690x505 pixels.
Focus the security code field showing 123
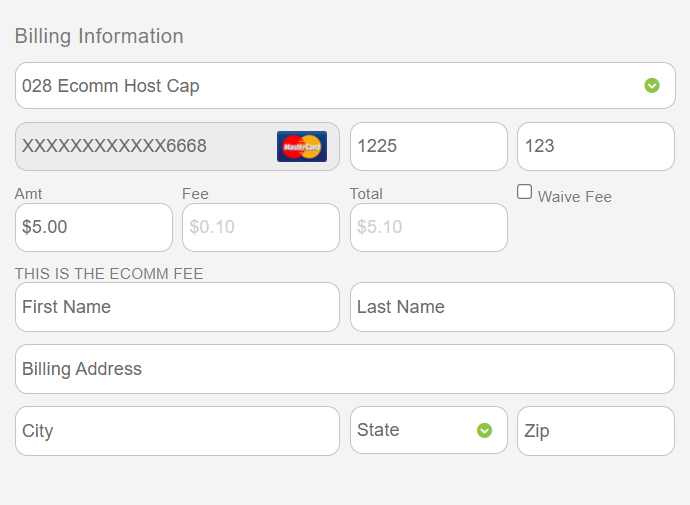coord(595,146)
